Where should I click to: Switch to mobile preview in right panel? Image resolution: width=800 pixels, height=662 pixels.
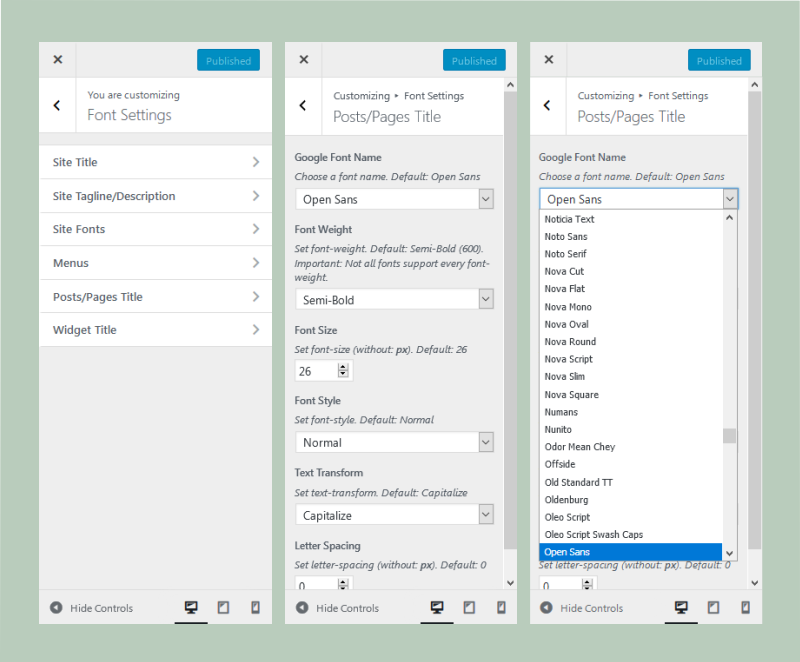pos(745,607)
